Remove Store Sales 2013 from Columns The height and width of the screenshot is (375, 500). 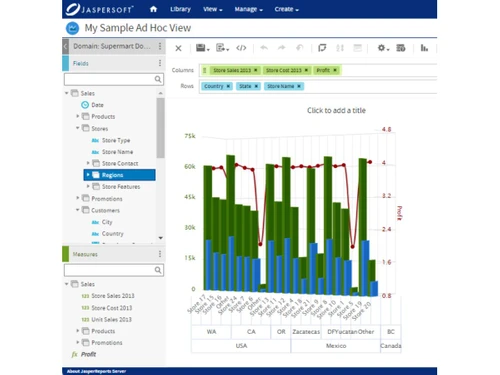pos(256,70)
